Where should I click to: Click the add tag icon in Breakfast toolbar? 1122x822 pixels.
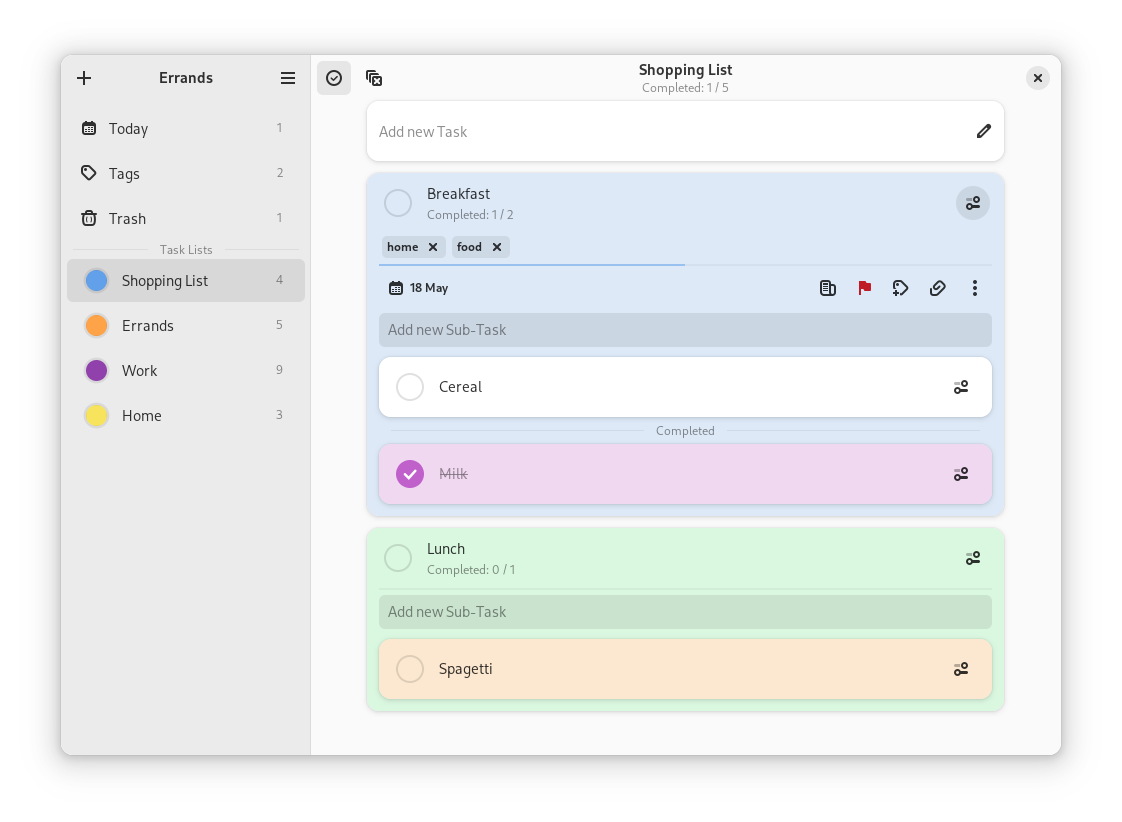click(900, 288)
